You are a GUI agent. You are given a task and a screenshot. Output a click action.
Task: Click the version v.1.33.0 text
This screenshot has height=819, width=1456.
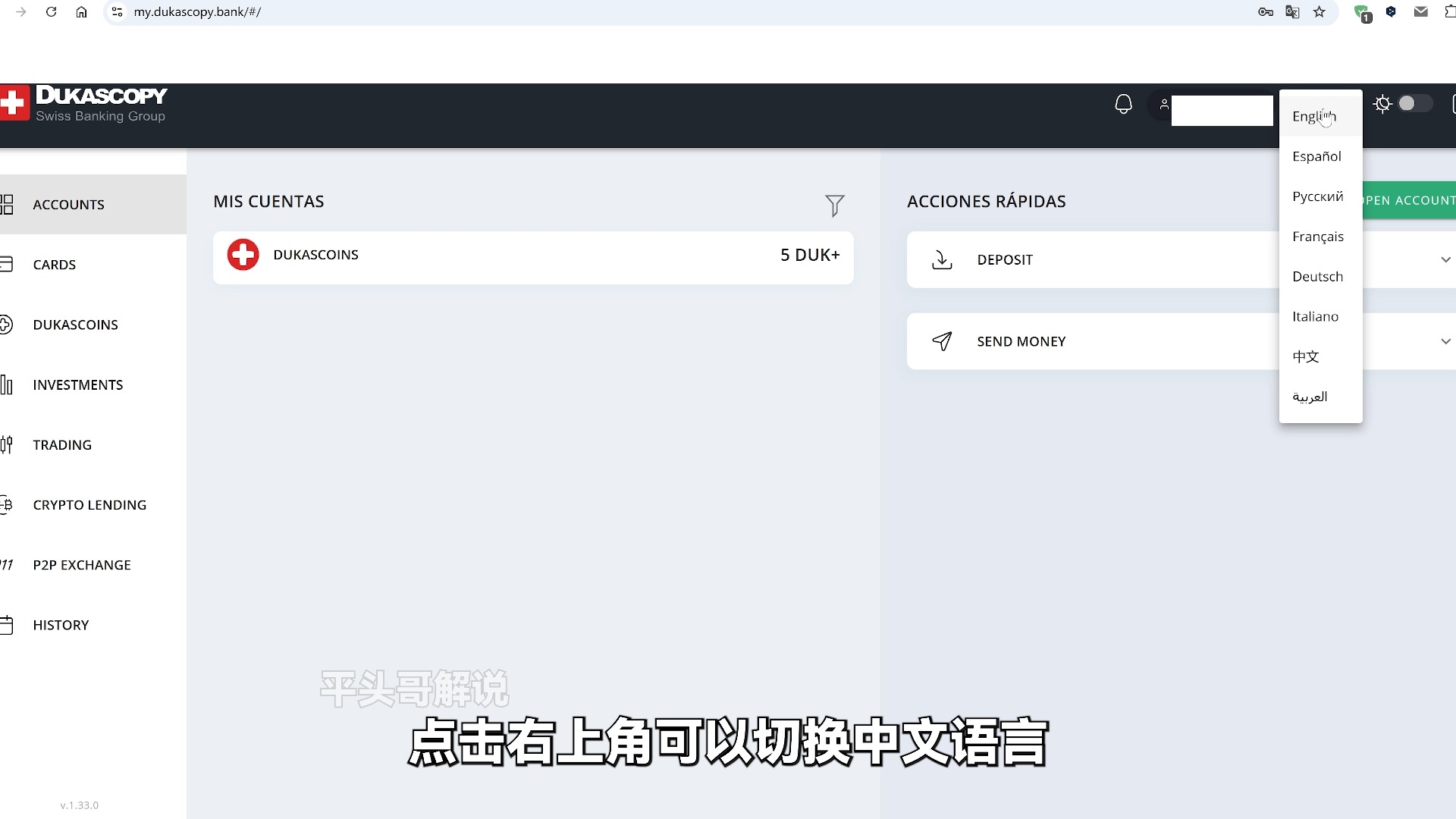pos(80,805)
